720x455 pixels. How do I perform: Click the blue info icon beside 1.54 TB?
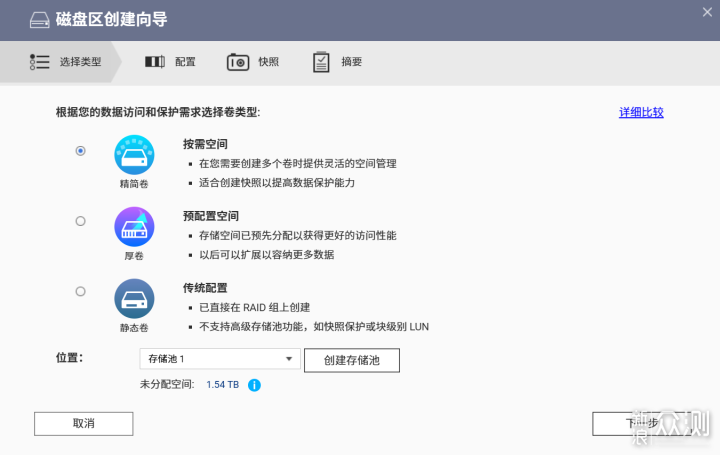254,385
